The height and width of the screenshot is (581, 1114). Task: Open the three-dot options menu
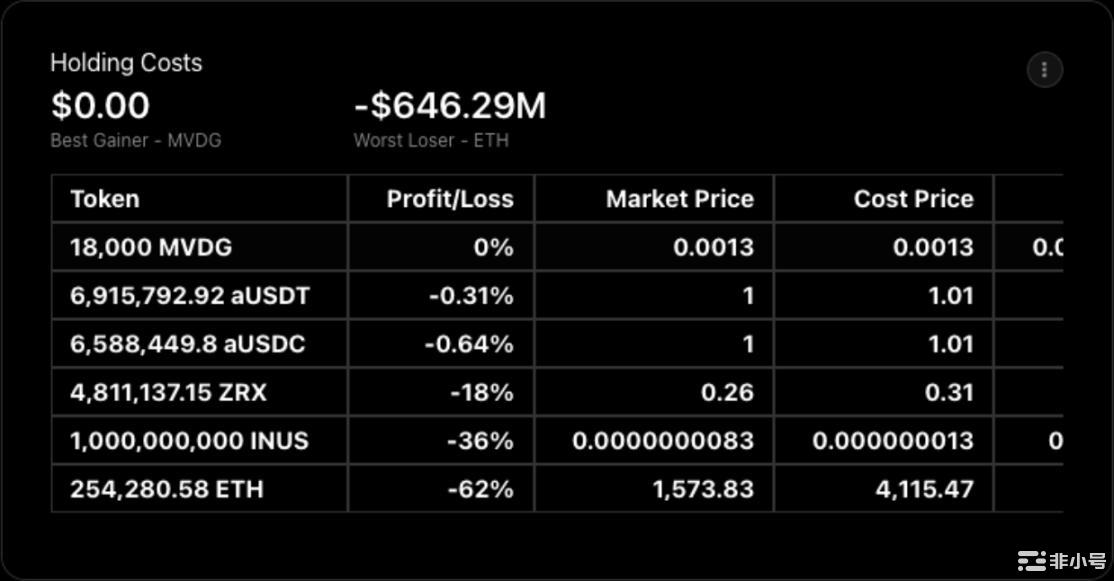tap(1044, 70)
